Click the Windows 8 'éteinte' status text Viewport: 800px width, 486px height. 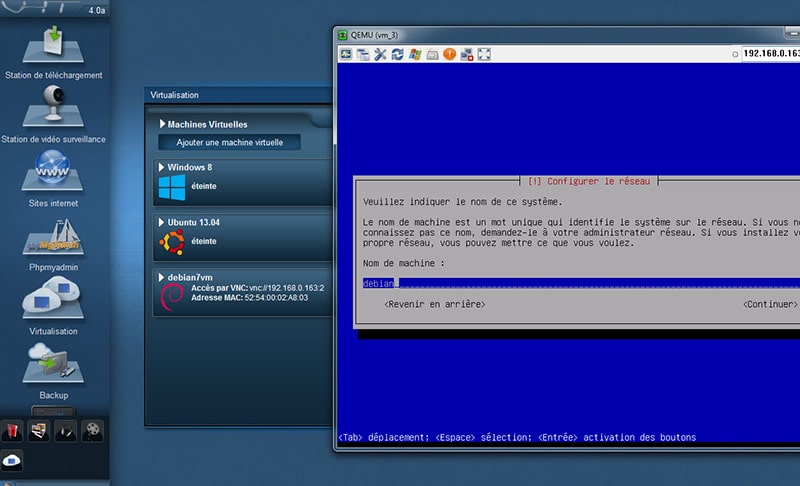pyautogui.click(x=204, y=186)
